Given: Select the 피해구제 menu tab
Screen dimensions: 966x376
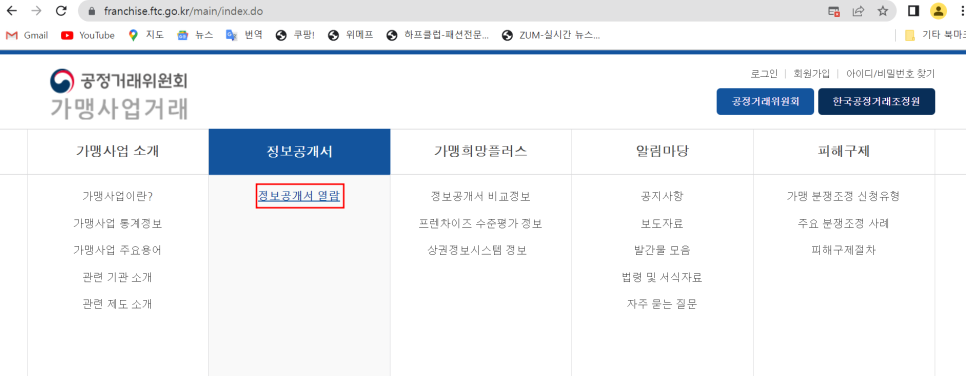Looking at the screenshot, I should pyautogui.click(x=843, y=152).
